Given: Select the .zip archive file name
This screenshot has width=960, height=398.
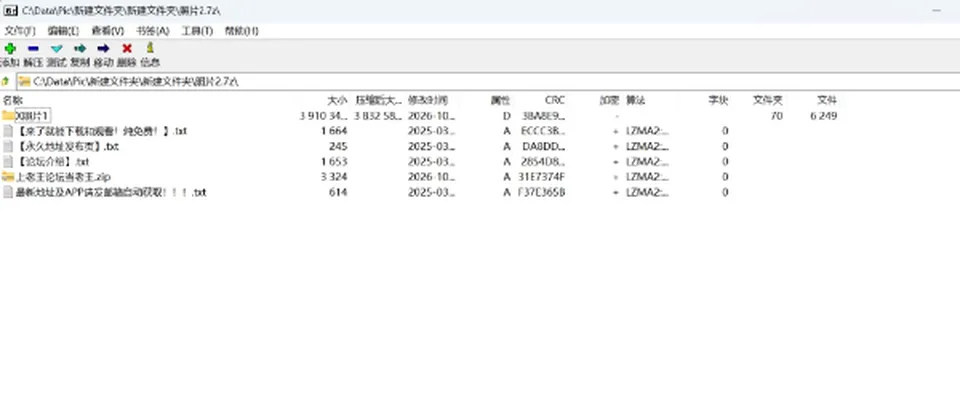Looking at the screenshot, I should [63, 177].
